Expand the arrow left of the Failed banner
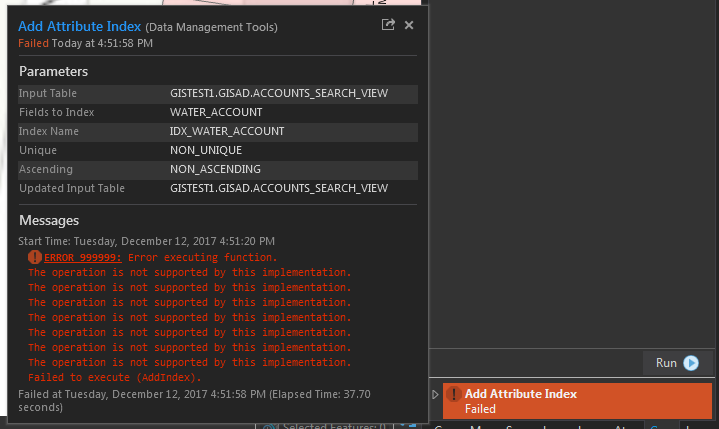719x429 pixels. (x=435, y=395)
